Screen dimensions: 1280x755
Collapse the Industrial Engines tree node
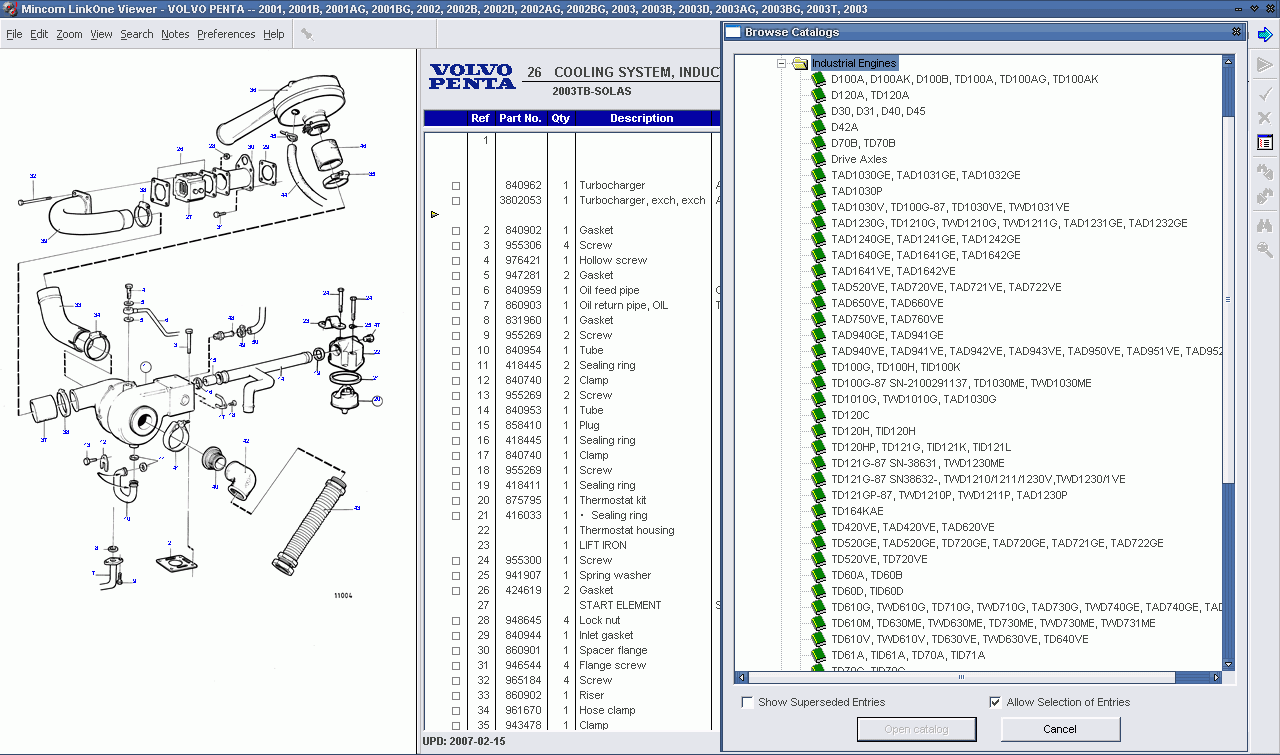tap(782, 63)
